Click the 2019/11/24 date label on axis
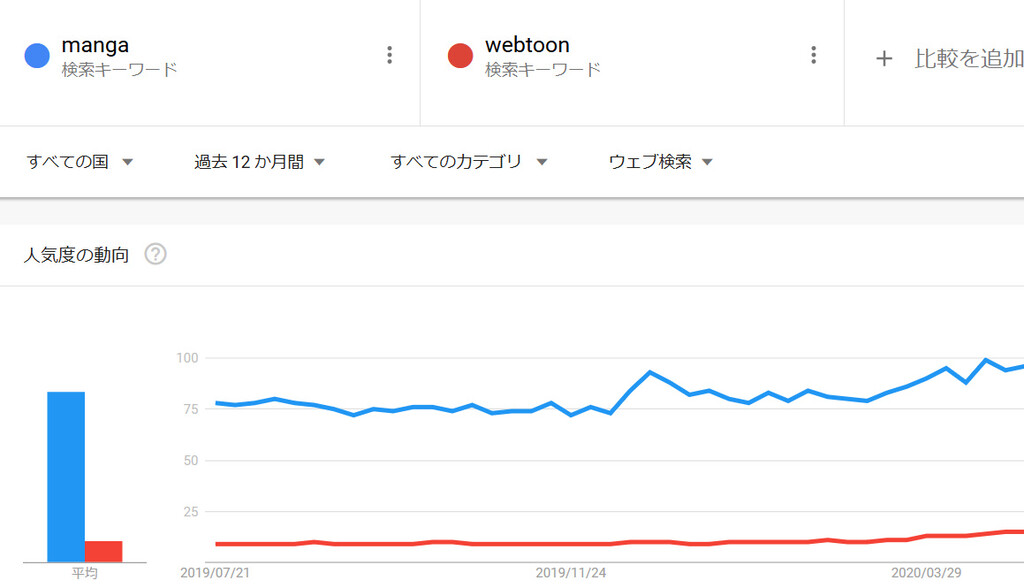Screen dimensions: 1024x588 571,573
